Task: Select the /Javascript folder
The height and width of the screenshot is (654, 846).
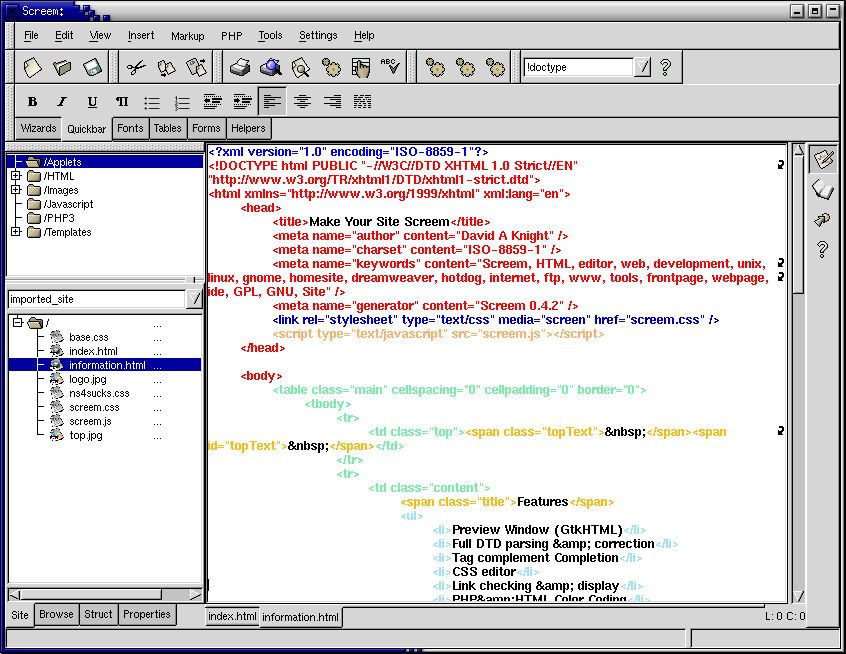Action: coord(68,204)
